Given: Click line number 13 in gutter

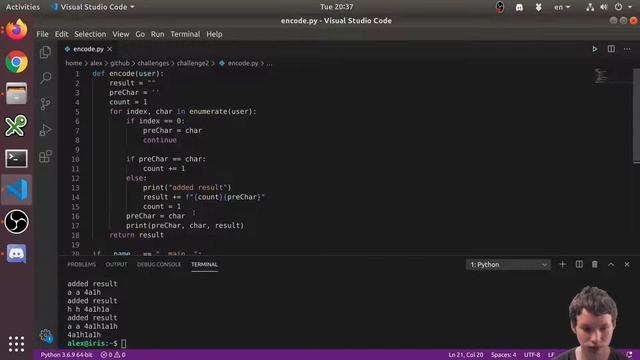Looking at the screenshot, I should (x=75, y=188).
